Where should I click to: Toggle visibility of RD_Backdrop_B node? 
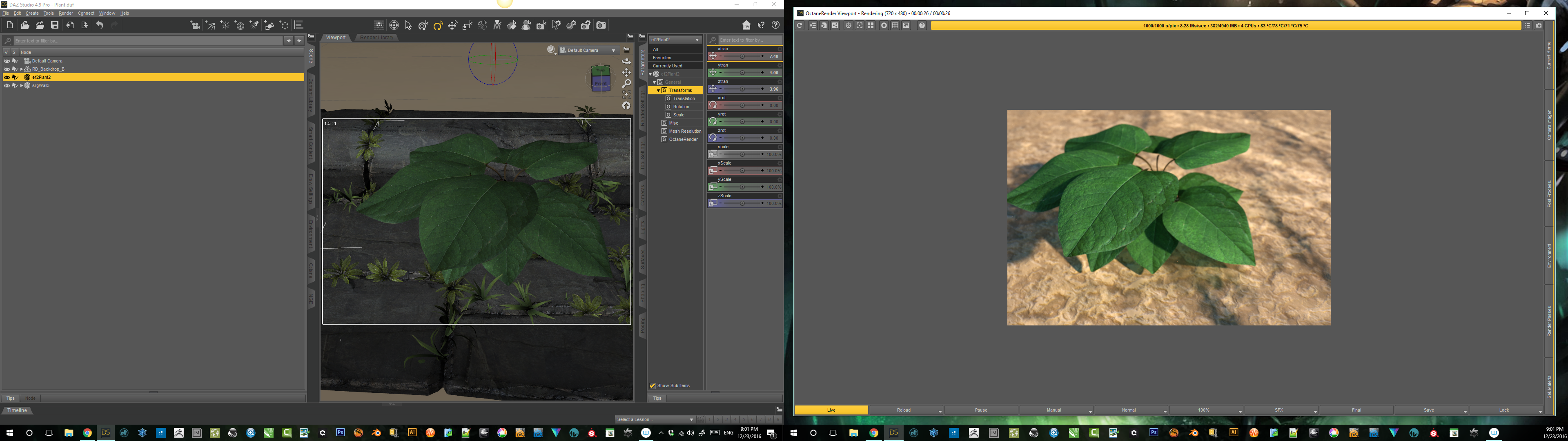[7, 69]
